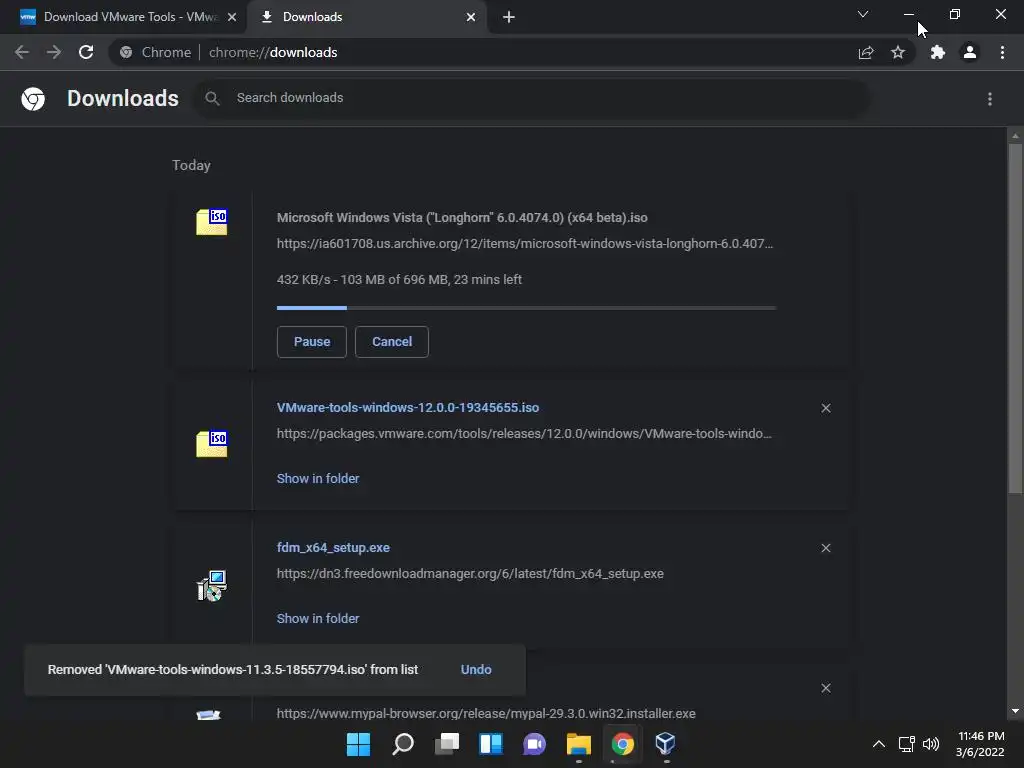Click the Chrome icon in the taskbar
This screenshot has width=1024, height=768.
click(x=622, y=744)
